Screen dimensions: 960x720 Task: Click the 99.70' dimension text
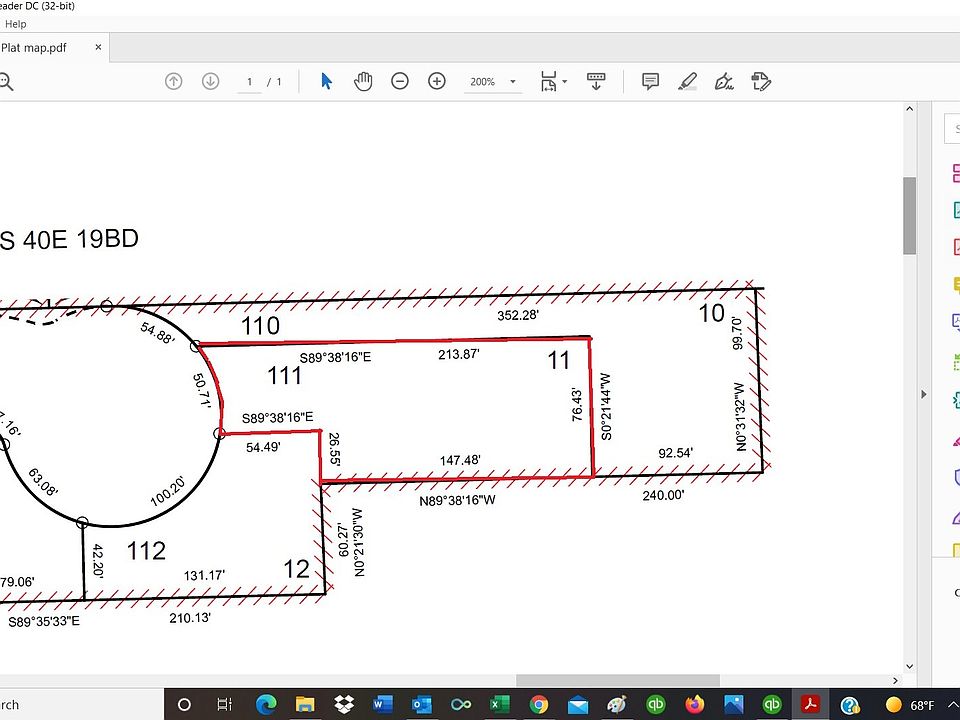pyautogui.click(x=737, y=334)
